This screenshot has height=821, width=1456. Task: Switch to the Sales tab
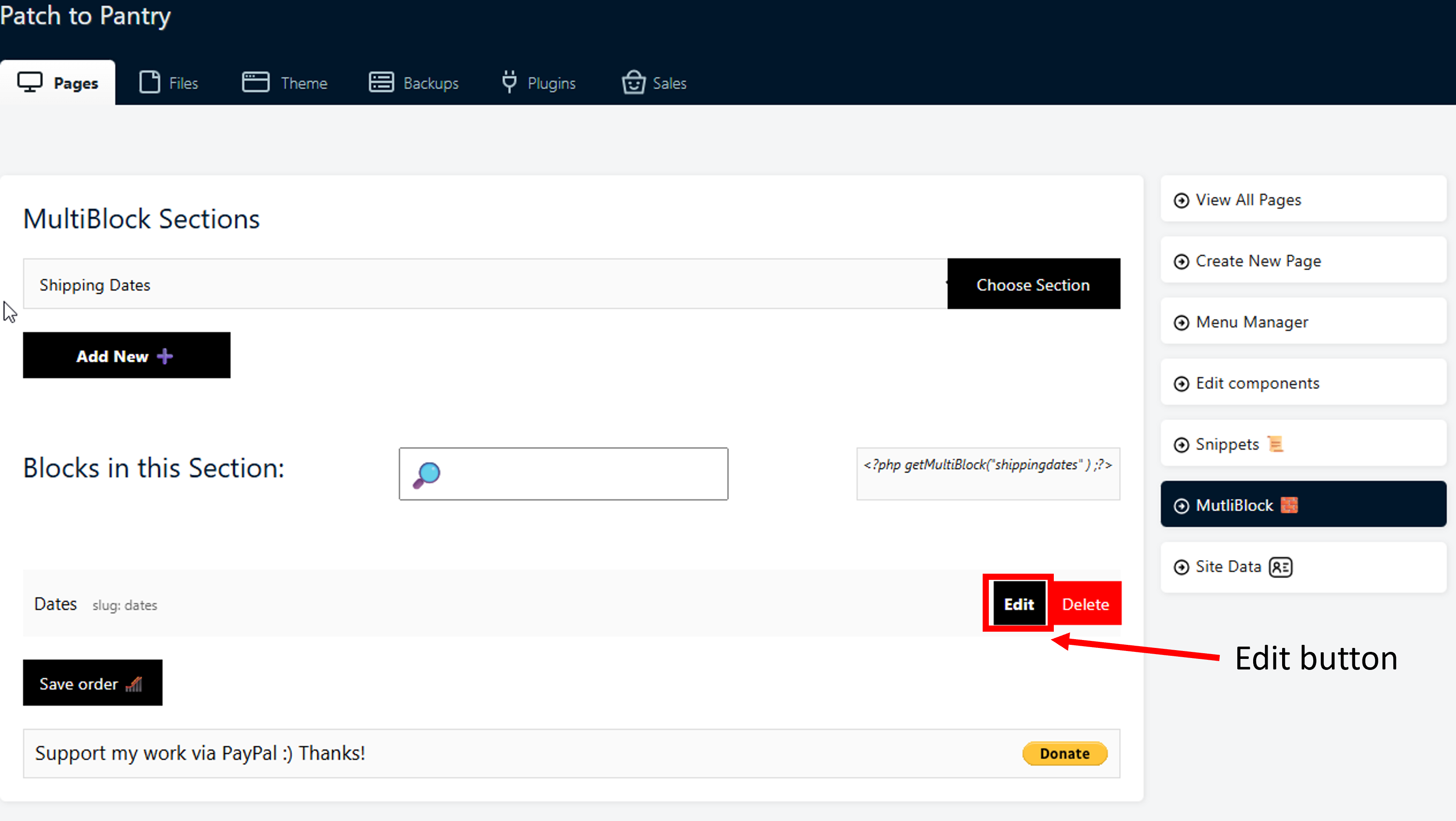tap(654, 83)
